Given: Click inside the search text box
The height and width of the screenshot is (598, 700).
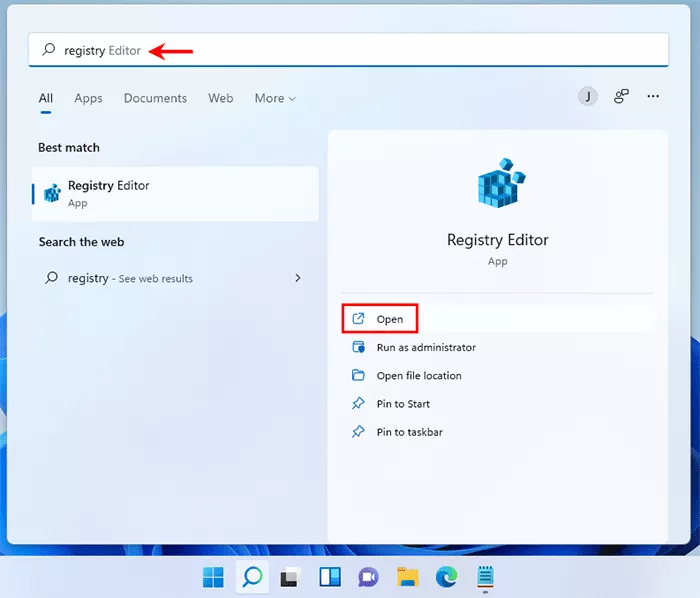Looking at the screenshot, I should click(x=400, y=50).
